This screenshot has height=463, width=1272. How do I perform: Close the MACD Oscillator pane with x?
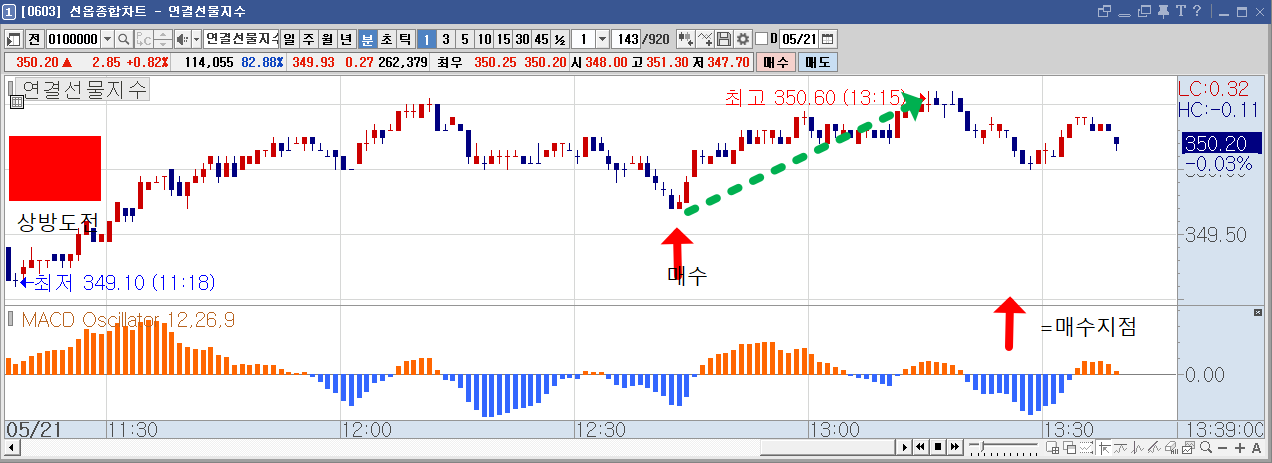[x=1258, y=313]
